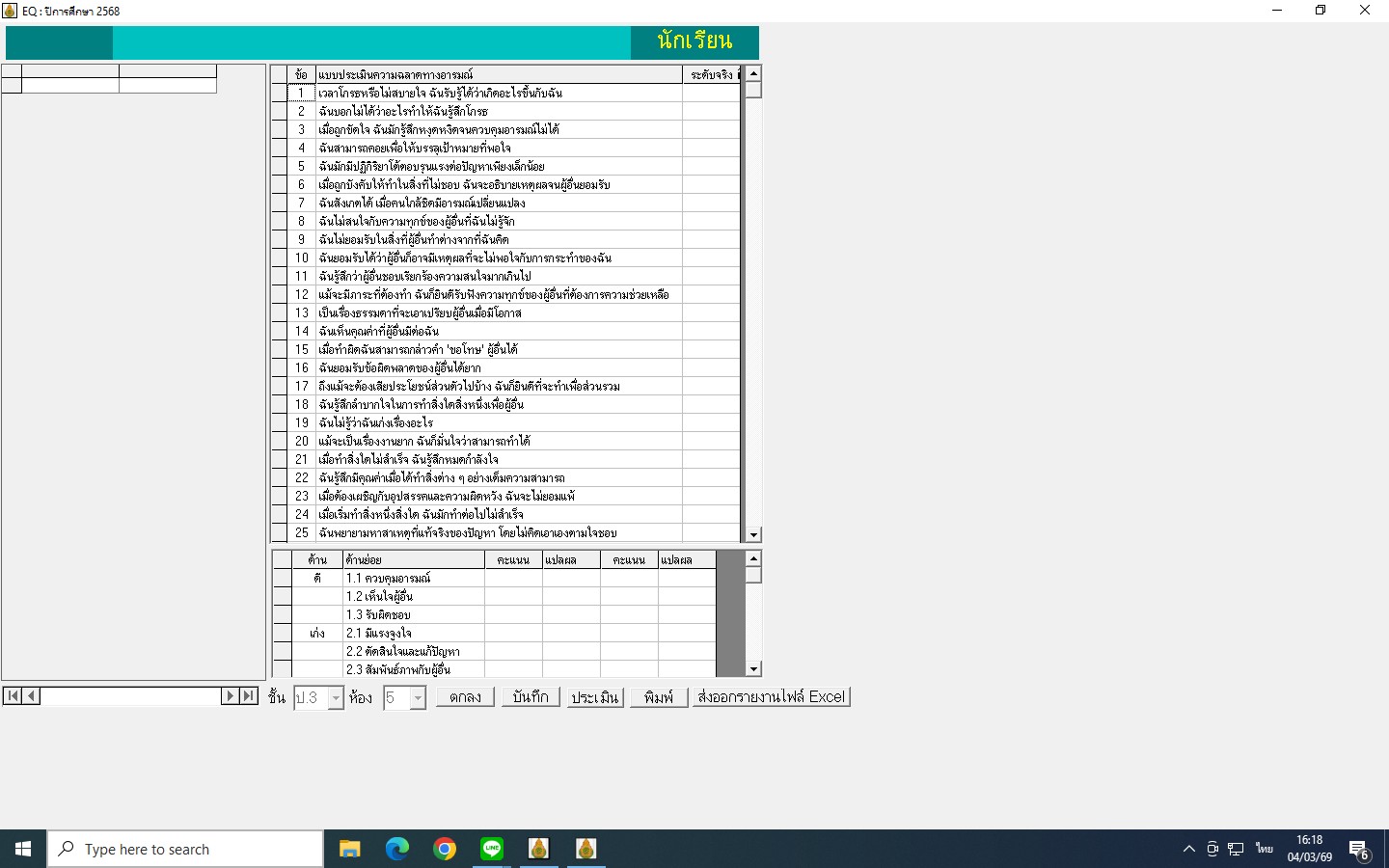Export report to Excel file
Screen dimensions: 1389x868
771,697
